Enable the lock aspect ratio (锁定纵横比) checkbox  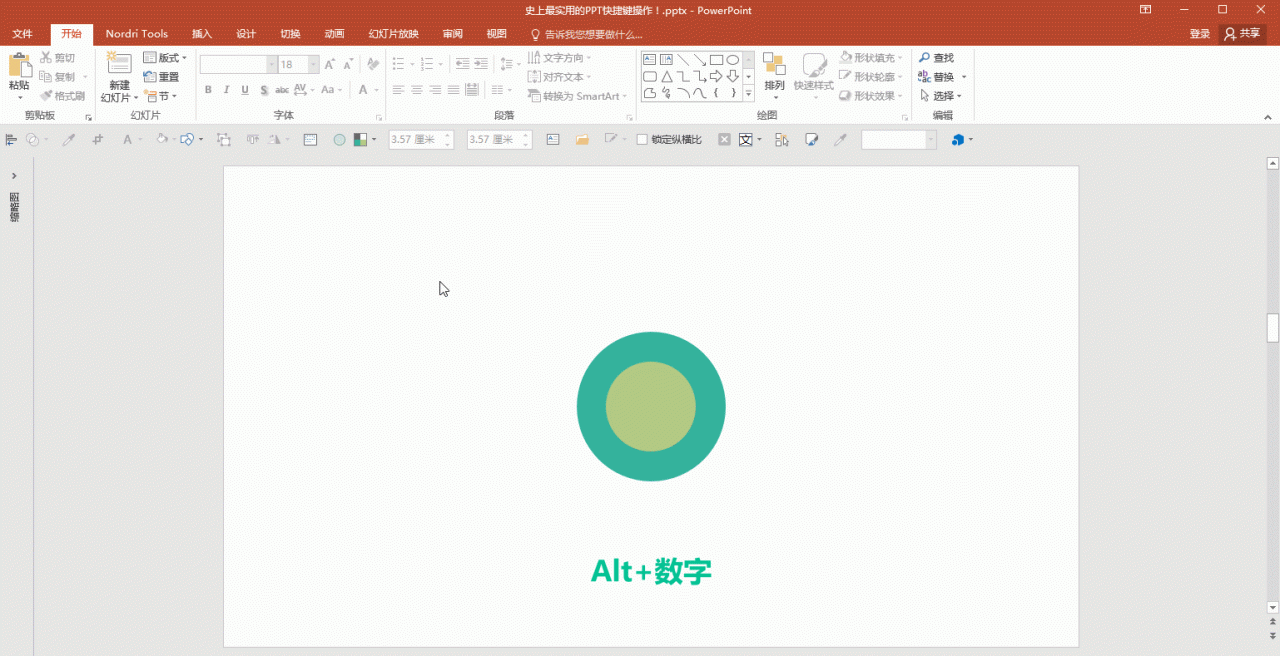click(x=643, y=140)
